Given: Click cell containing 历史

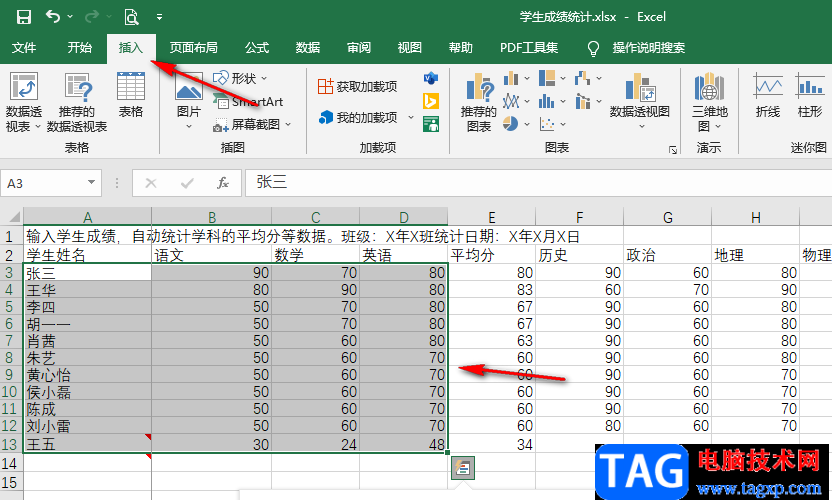Looking at the screenshot, I should pos(579,255).
